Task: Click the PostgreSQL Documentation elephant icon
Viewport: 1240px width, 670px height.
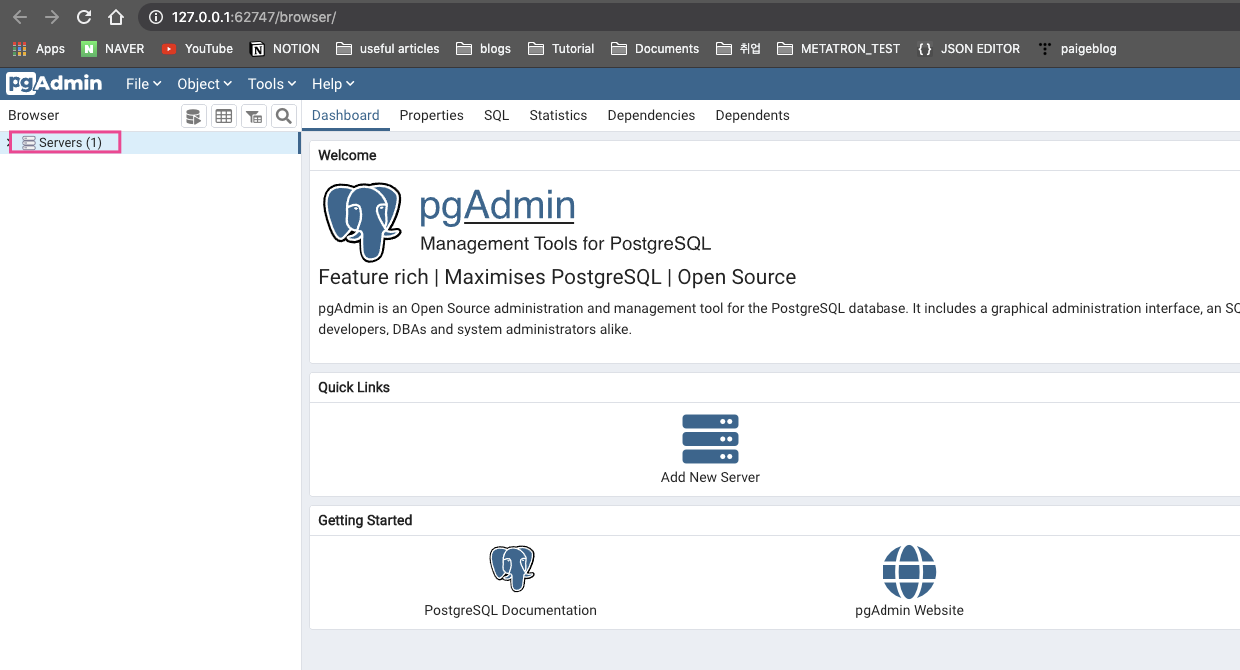Action: (x=511, y=569)
